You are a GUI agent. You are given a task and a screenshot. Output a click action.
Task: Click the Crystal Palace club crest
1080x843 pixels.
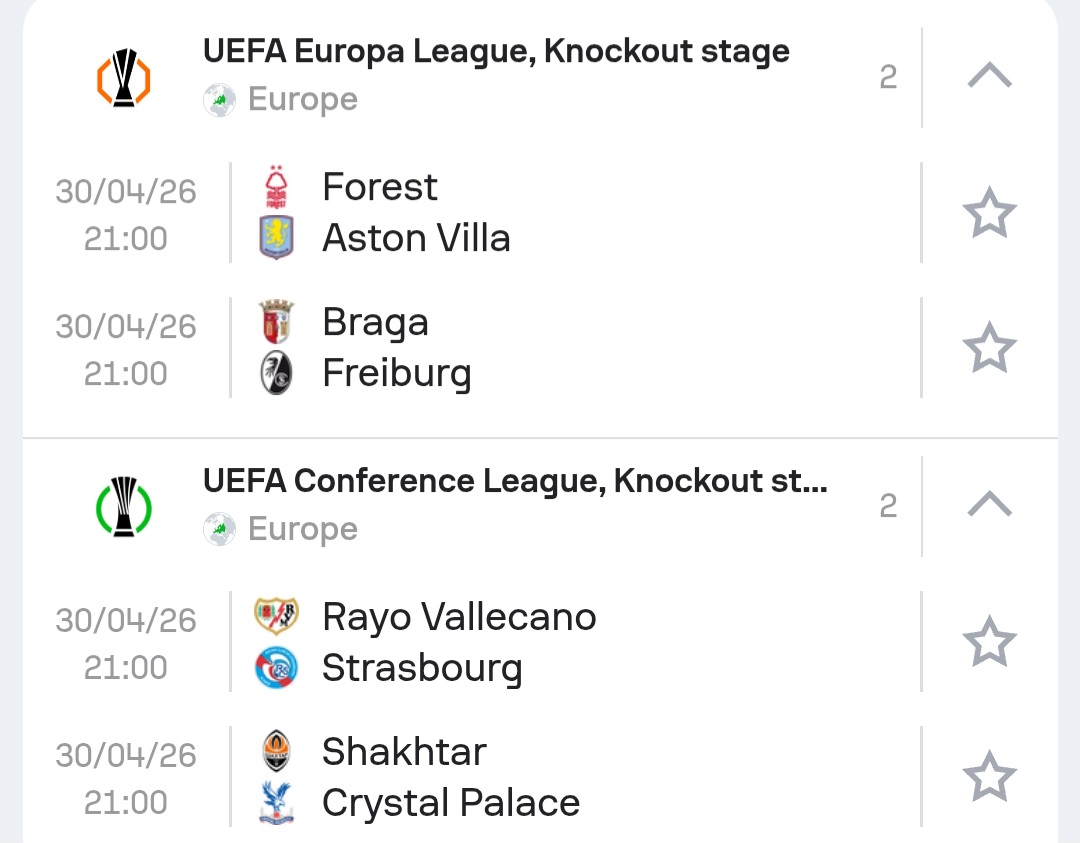point(276,803)
